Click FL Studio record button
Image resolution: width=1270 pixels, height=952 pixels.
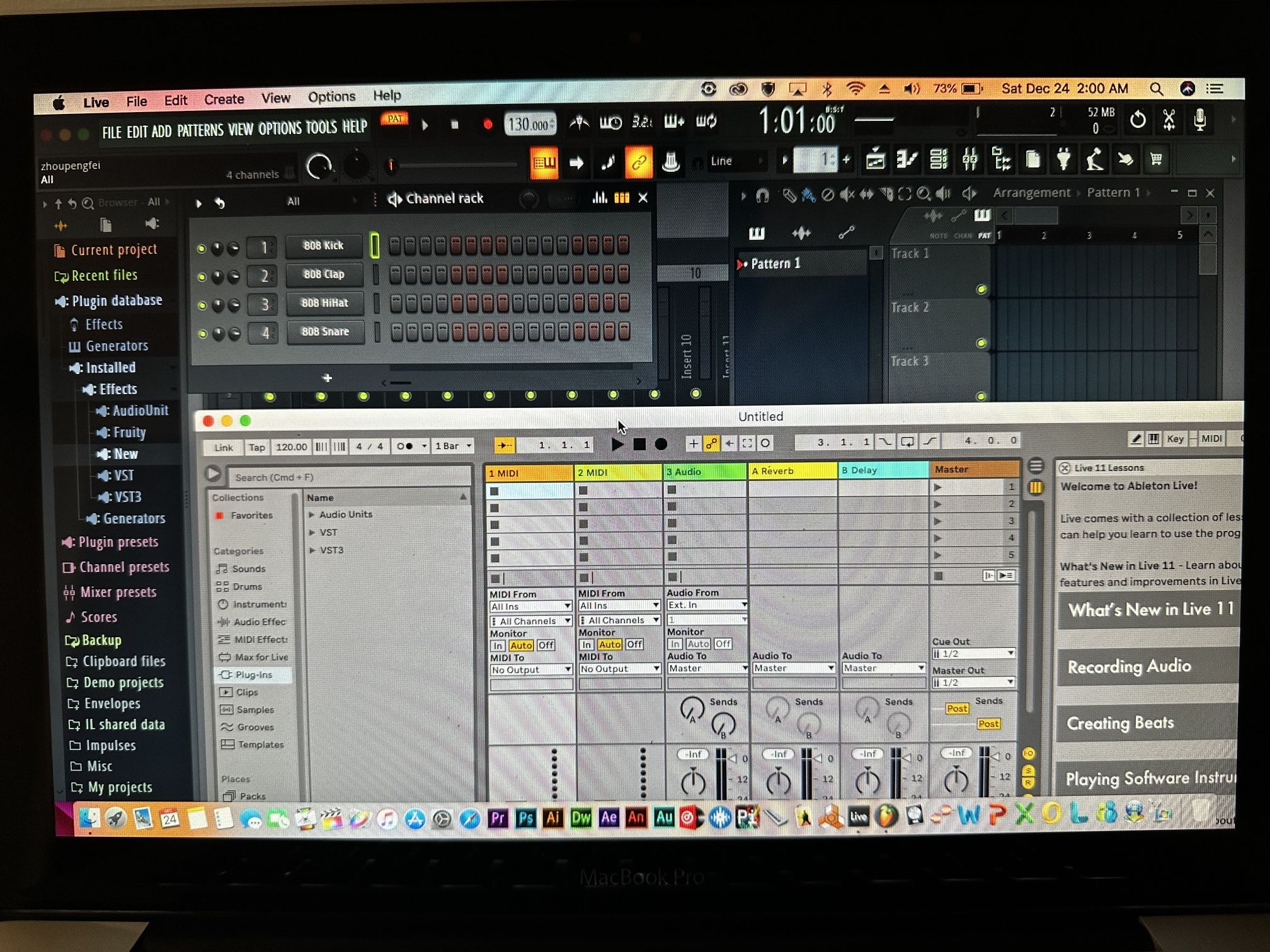click(487, 125)
